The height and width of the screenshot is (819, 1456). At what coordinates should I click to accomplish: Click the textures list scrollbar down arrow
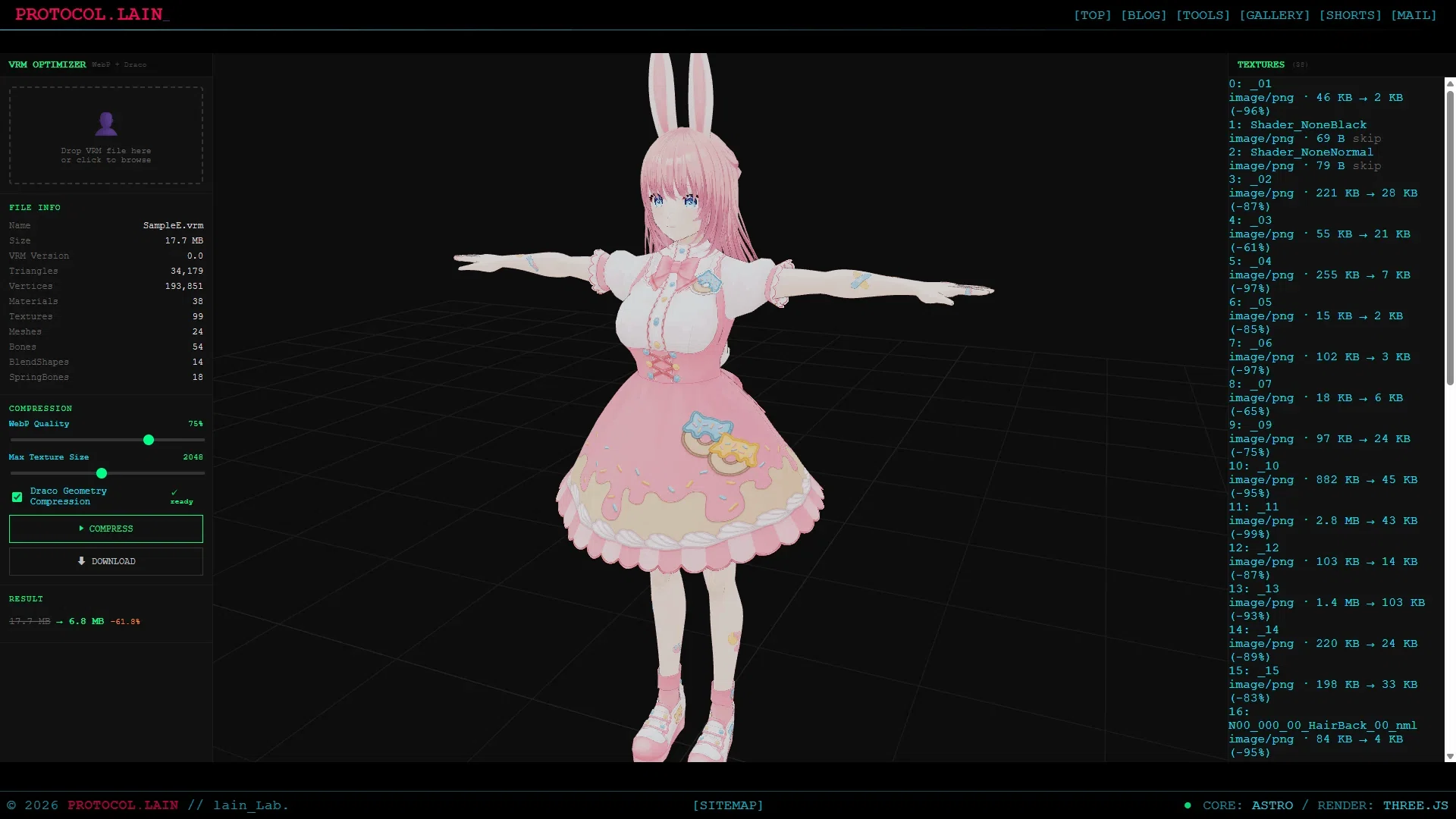(x=1450, y=756)
